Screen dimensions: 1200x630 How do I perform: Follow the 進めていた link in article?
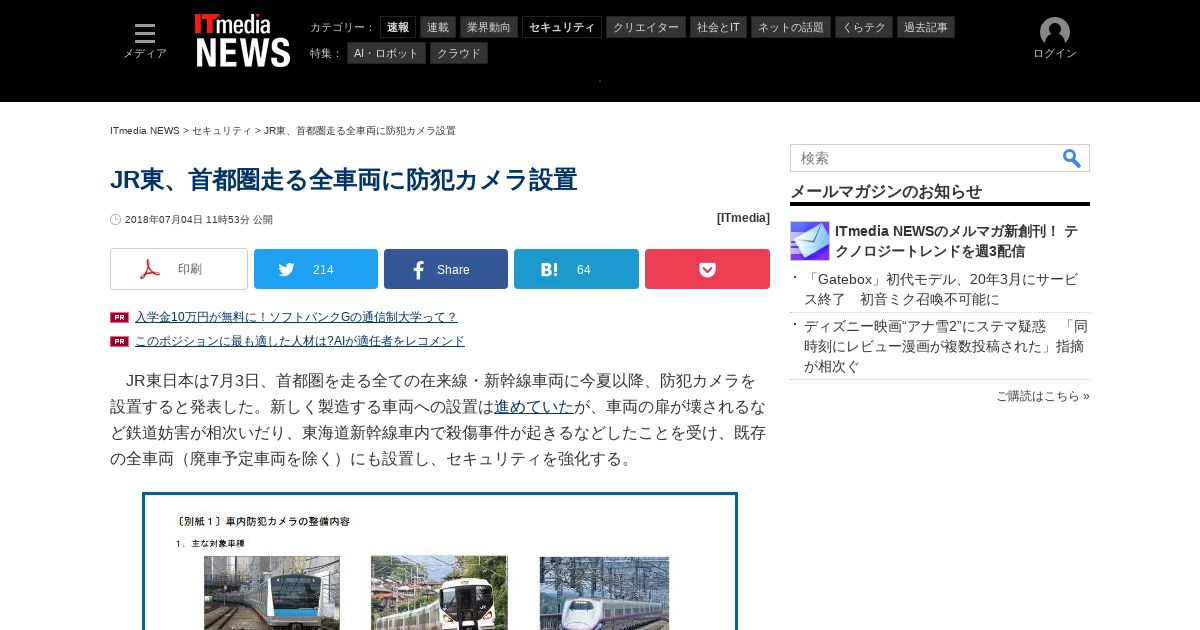534,407
